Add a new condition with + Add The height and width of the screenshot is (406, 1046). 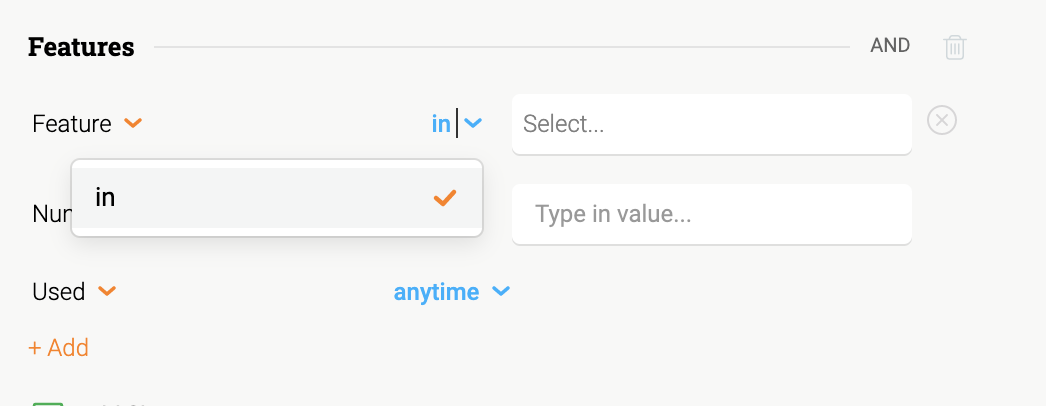coord(59,348)
